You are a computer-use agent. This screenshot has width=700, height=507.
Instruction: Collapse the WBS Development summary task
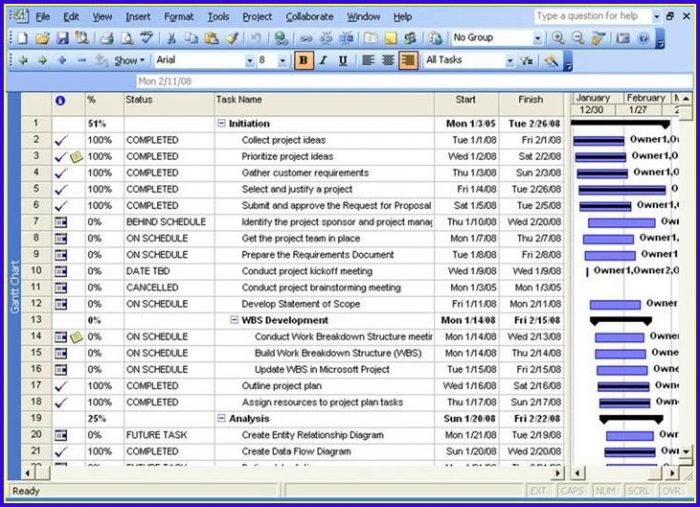[x=234, y=320]
